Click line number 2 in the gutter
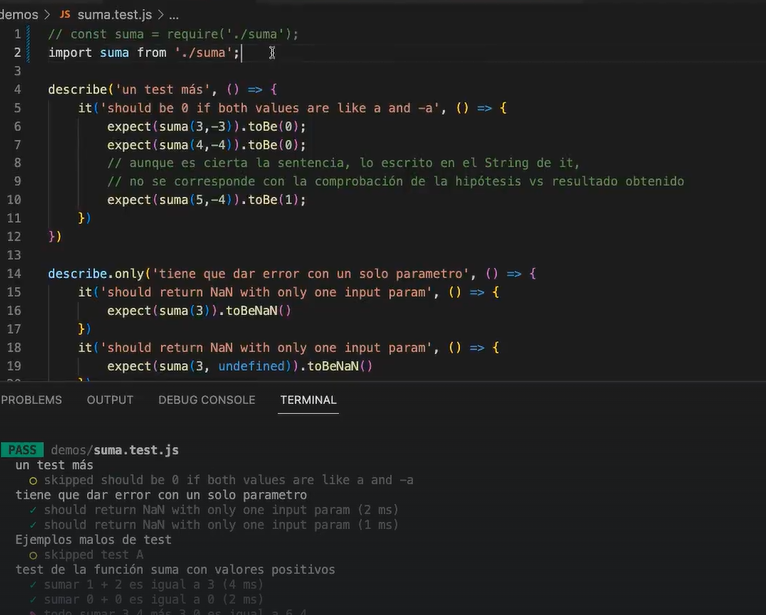This screenshot has width=766, height=615. pyautogui.click(x=18, y=53)
